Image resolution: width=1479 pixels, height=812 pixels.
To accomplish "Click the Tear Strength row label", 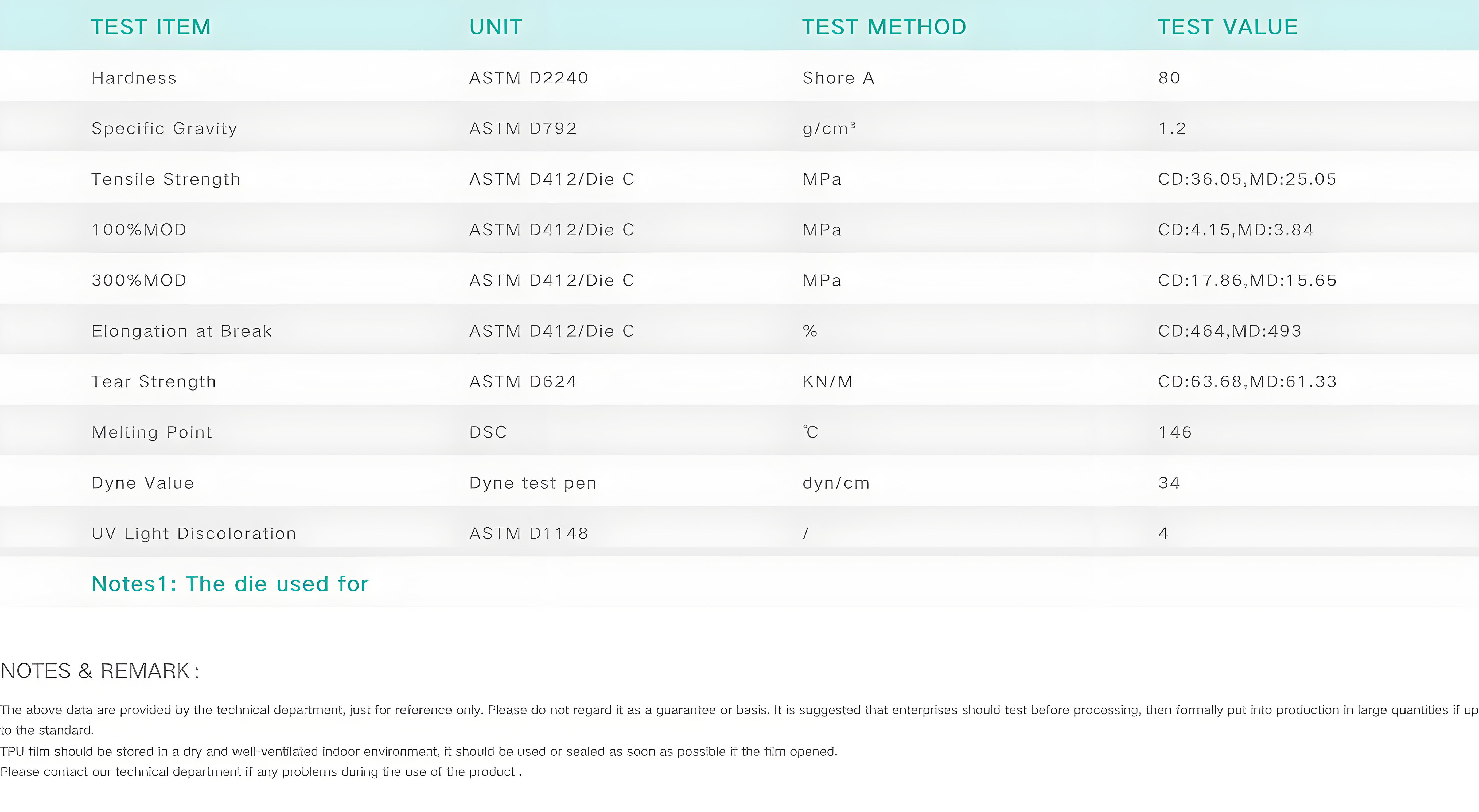I will point(153,382).
